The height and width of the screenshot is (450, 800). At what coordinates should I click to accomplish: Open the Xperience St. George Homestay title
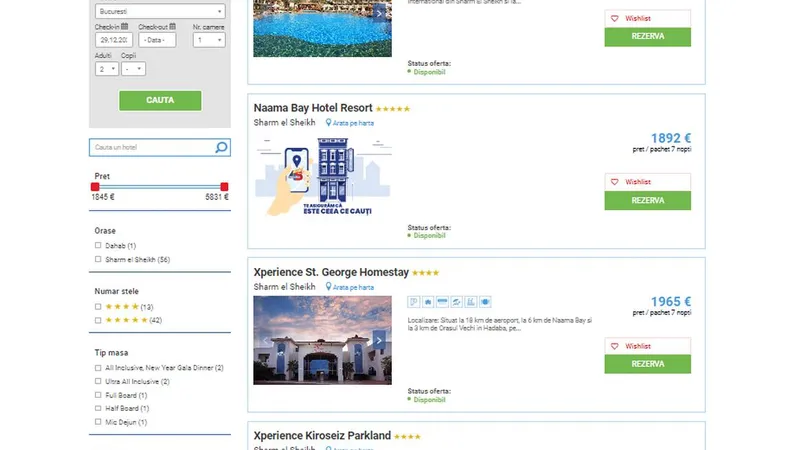click(x=331, y=272)
